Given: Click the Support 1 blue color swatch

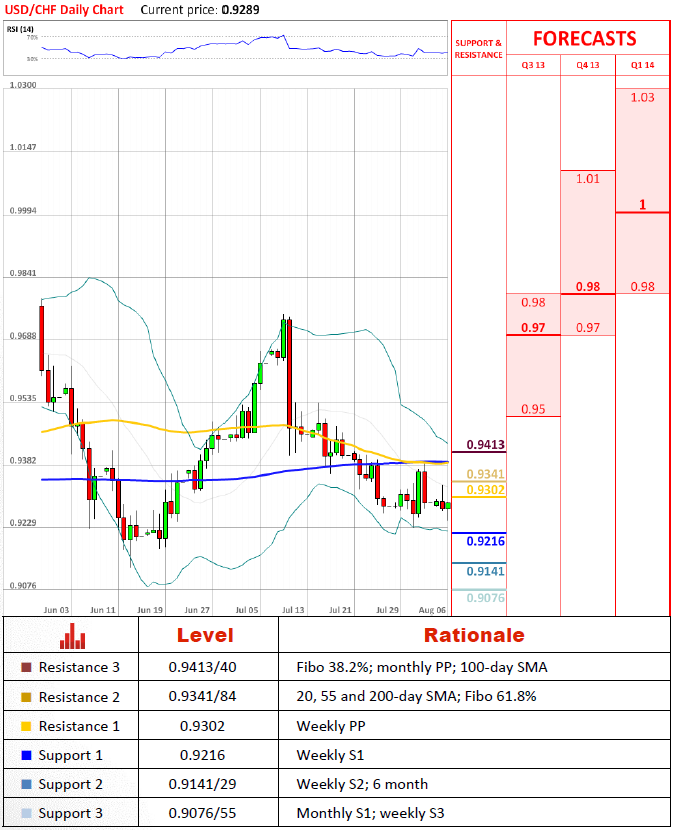Looking at the screenshot, I should [x=26, y=755].
